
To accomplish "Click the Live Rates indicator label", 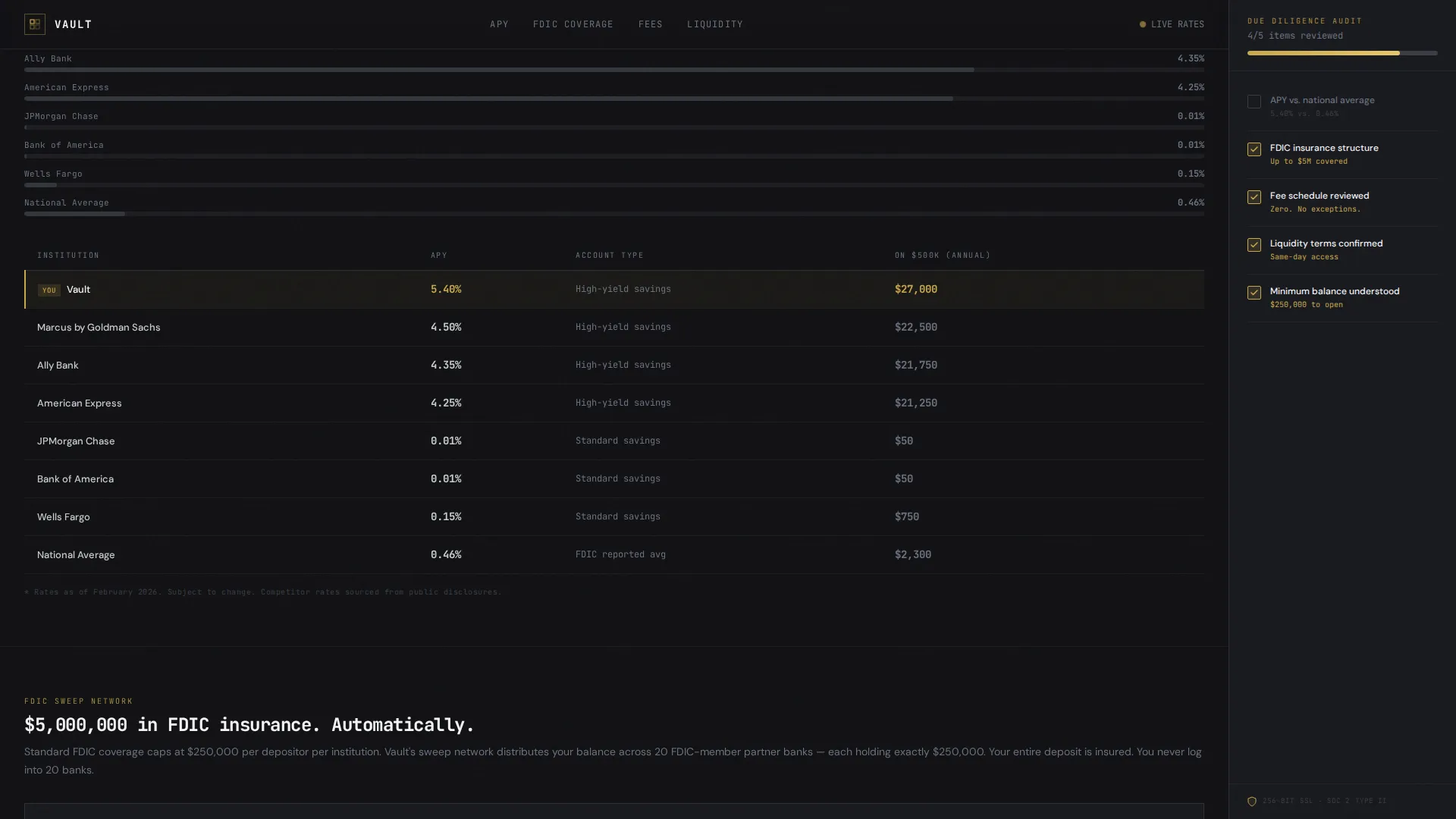I will [1178, 24].
